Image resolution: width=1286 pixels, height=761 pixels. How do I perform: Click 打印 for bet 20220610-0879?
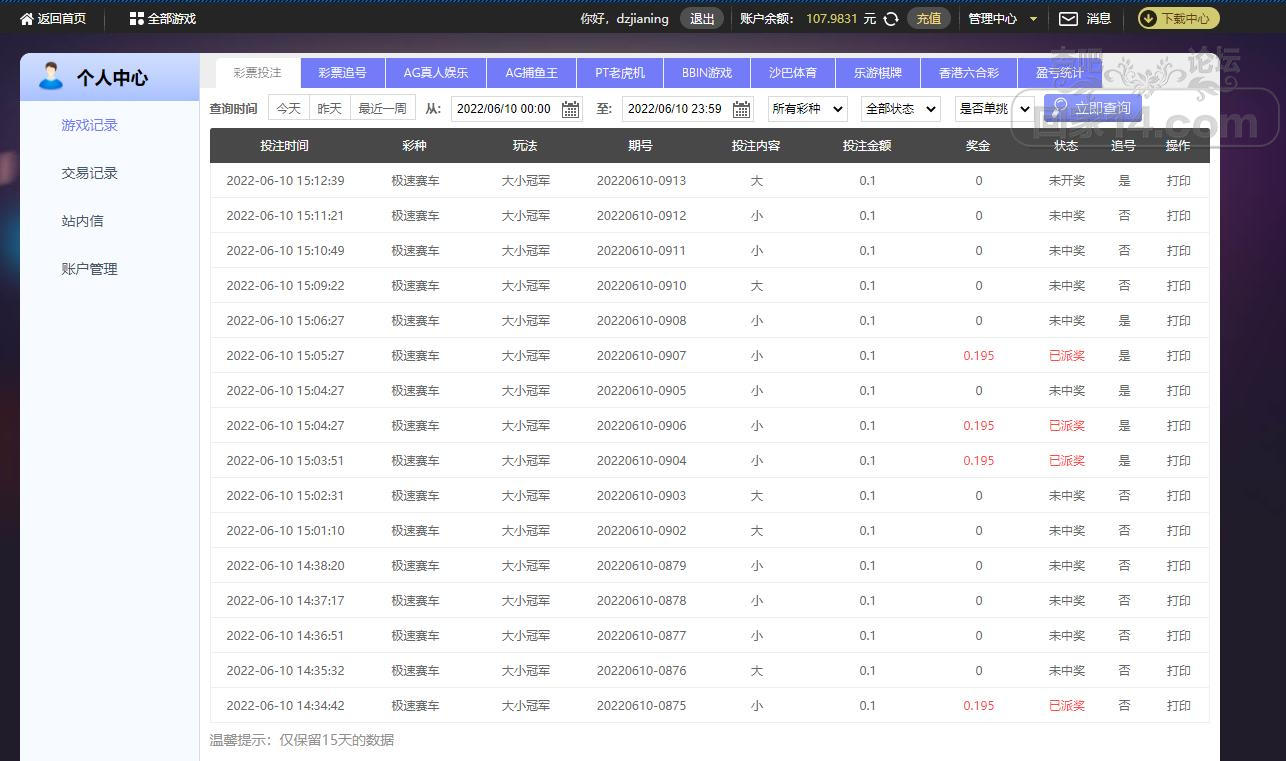coord(1178,566)
